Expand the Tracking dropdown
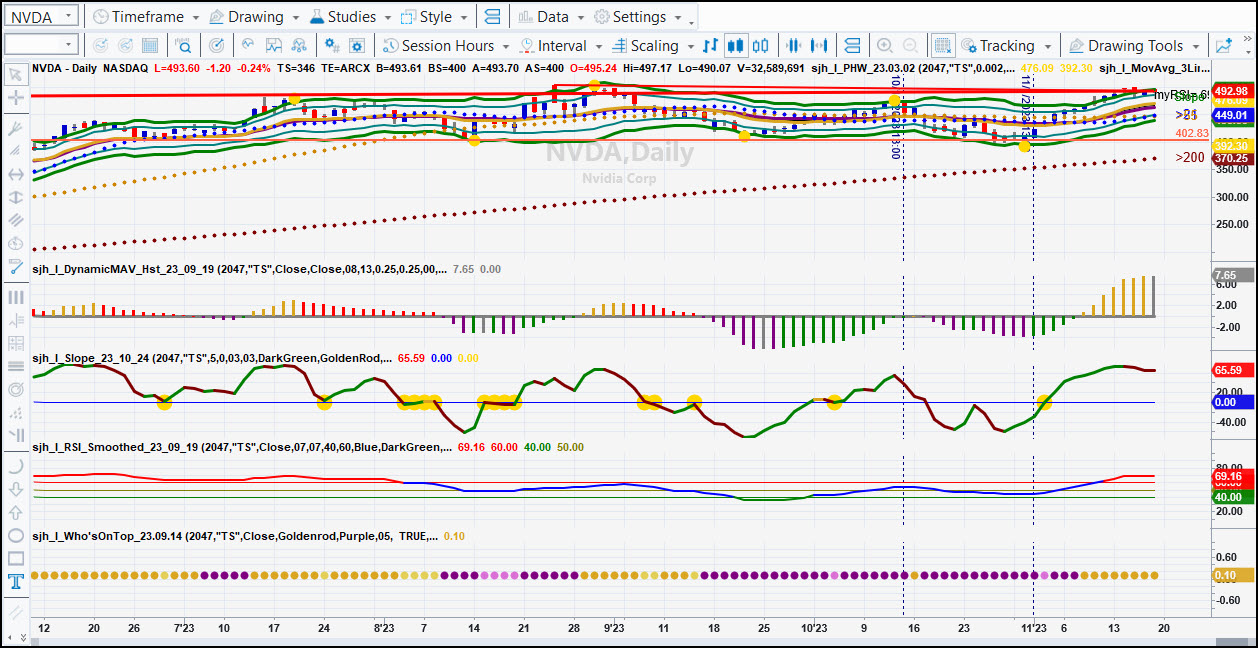This screenshot has width=1258, height=648. coord(1007,46)
